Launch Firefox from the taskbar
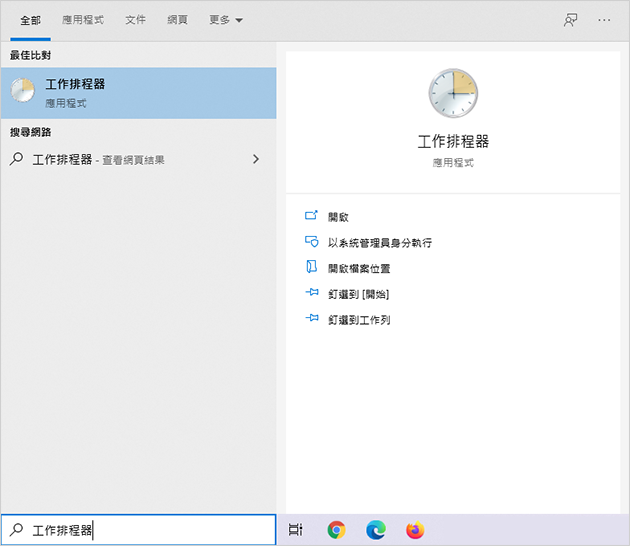 click(x=415, y=530)
